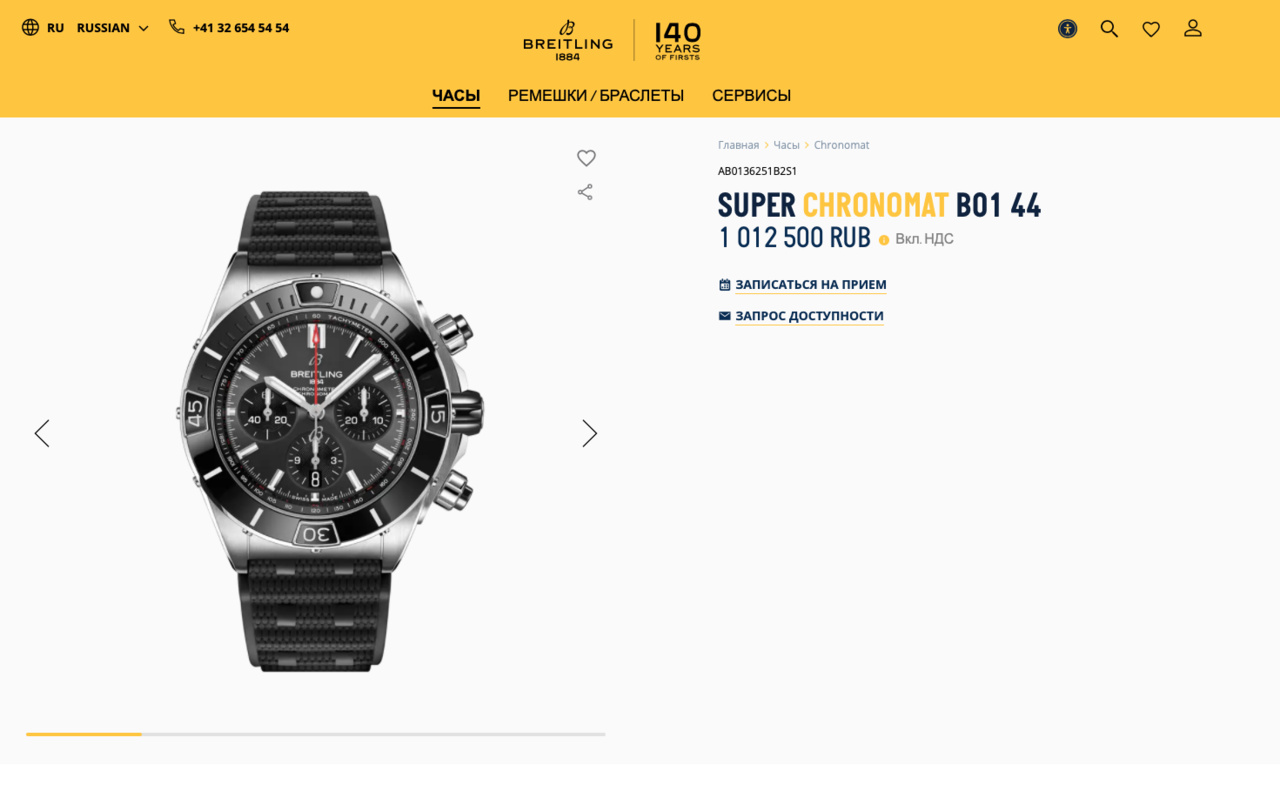Open the accessibility options icon
The width and height of the screenshot is (1280, 798).
pyautogui.click(x=1067, y=29)
